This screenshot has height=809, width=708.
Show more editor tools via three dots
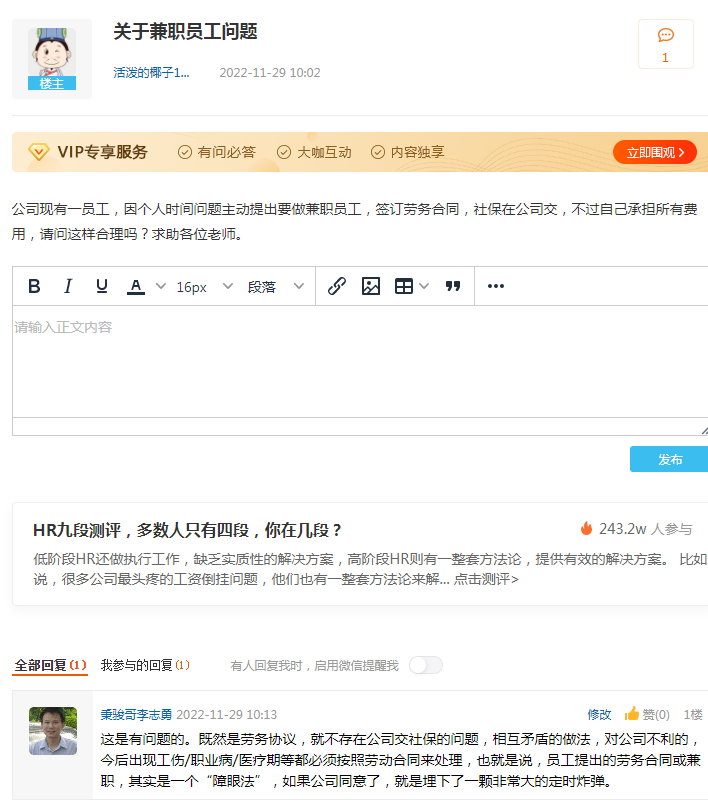click(496, 286)
